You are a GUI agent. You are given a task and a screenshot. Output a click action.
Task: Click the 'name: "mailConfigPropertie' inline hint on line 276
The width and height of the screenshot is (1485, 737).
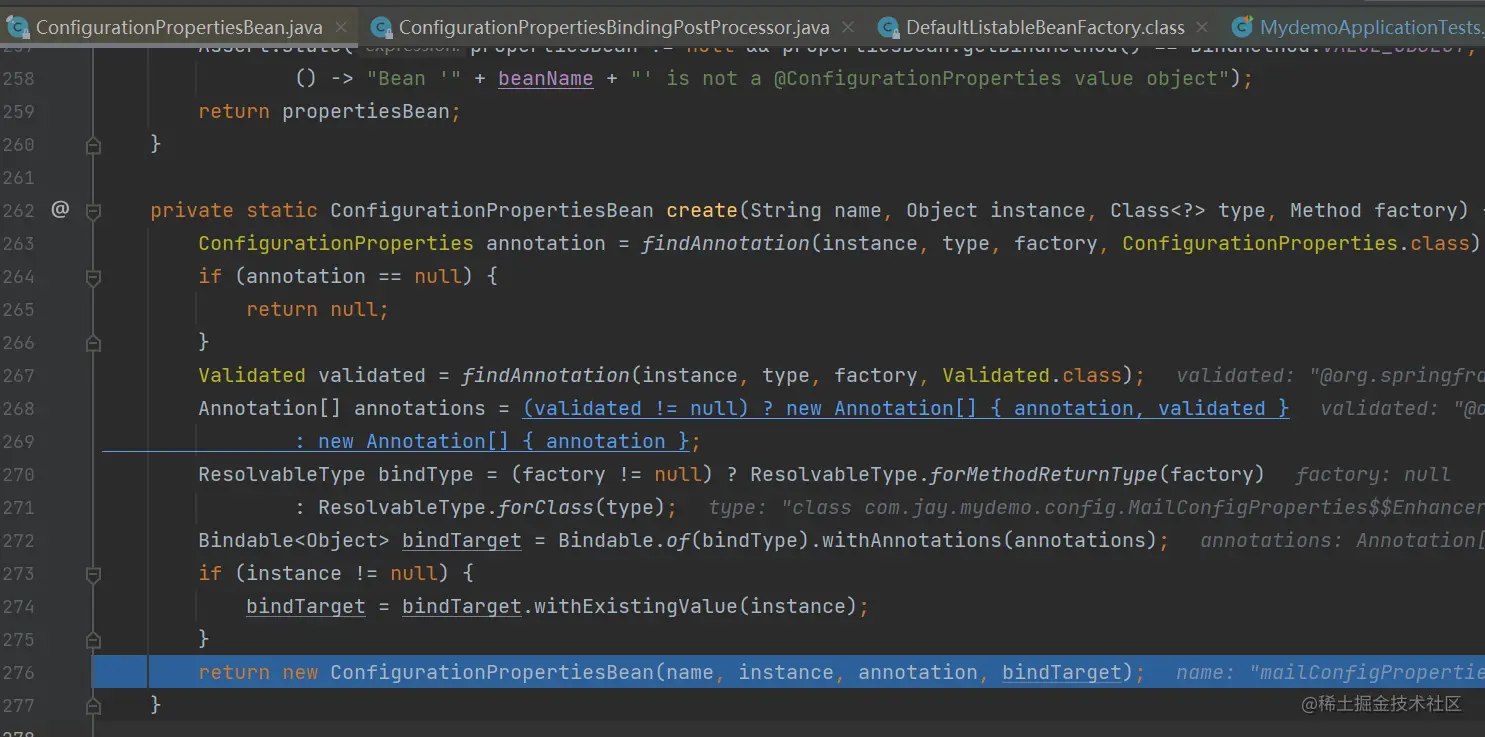coord(1330,673)
